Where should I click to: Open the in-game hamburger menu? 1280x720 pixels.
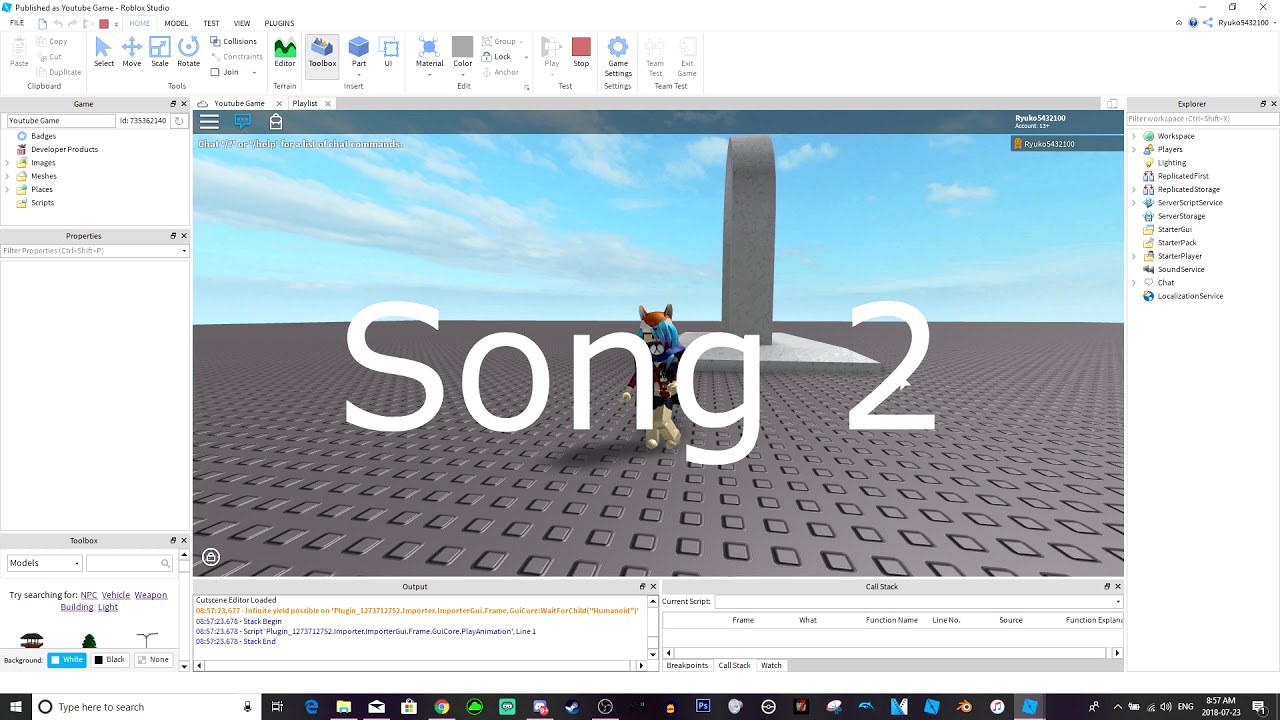coord(209,122)
